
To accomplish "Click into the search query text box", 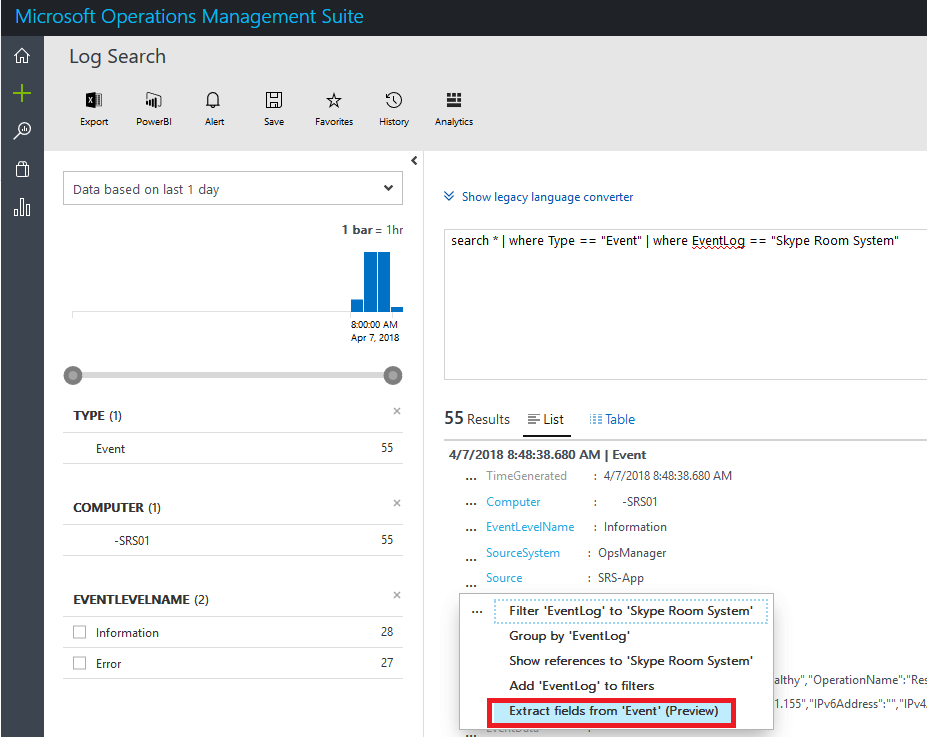I will point(685,304).
